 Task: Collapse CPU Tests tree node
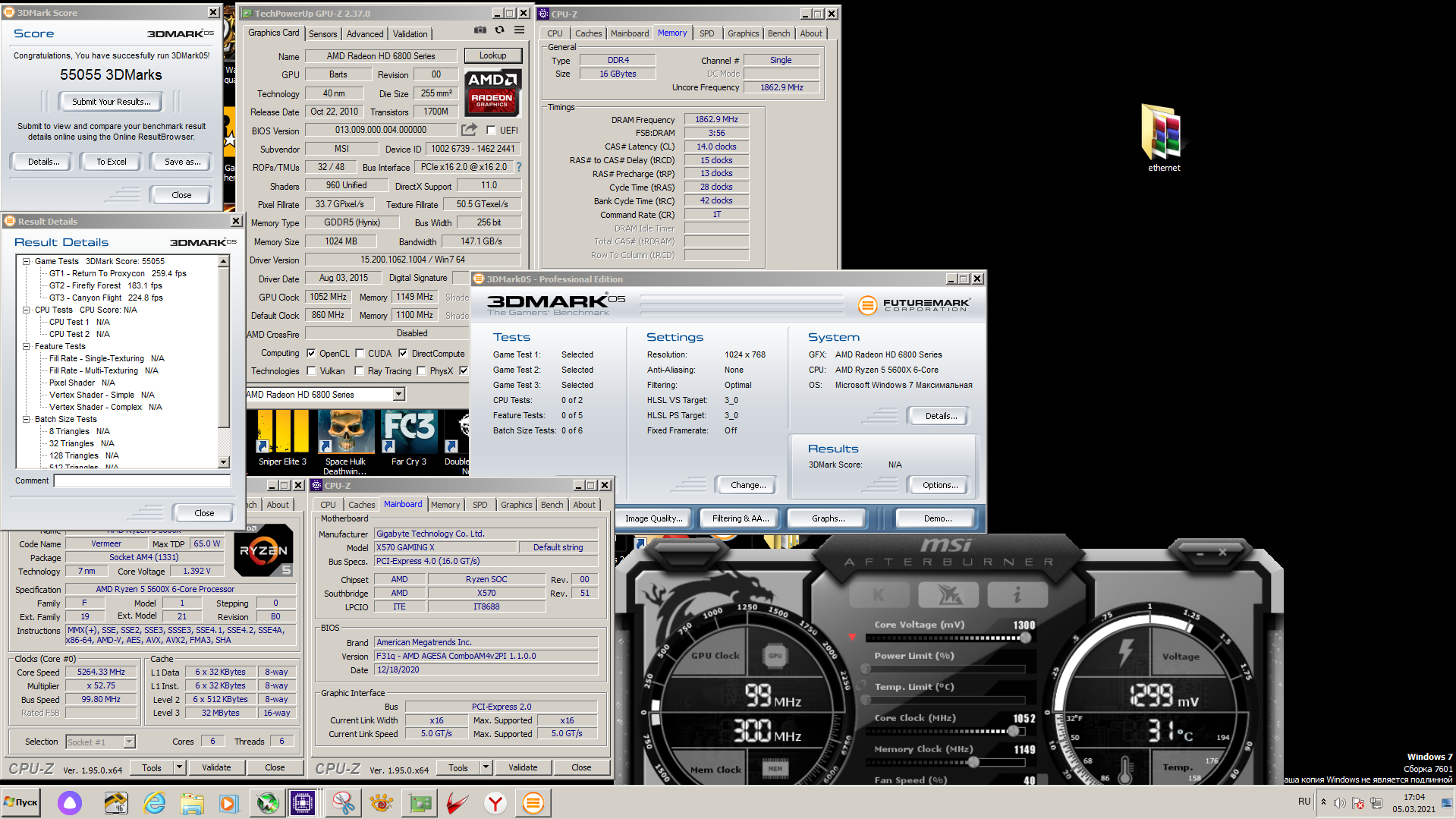click(26, 310)
